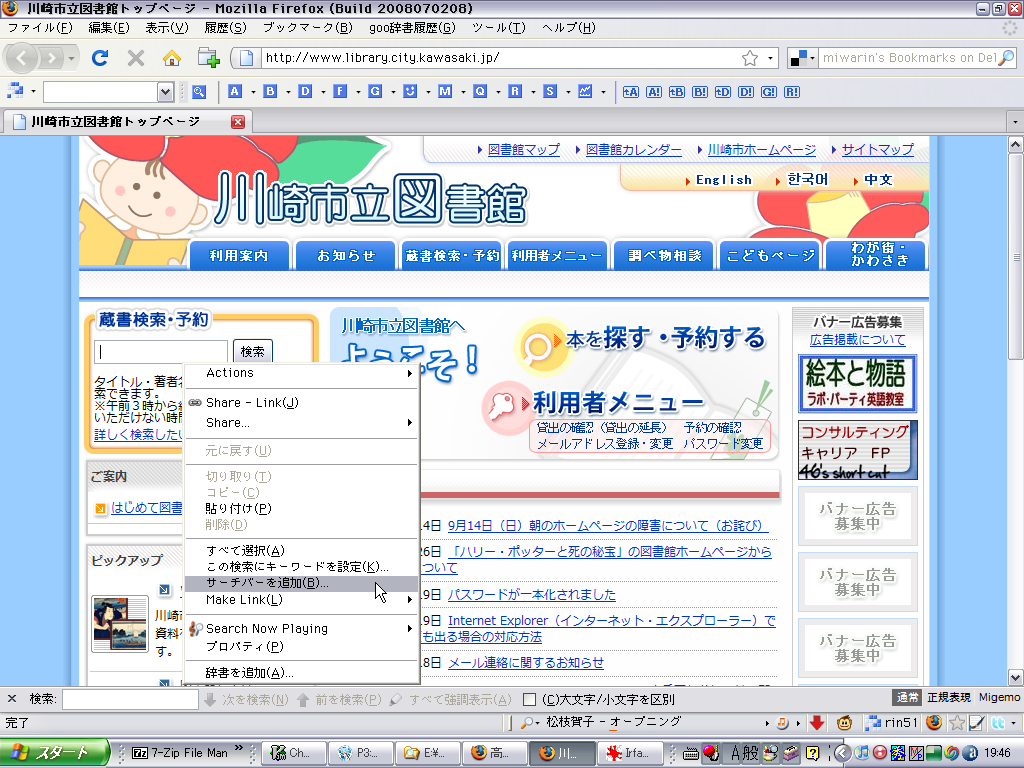Screen dimensions: 1024x768
Task: Toggle the bookmark star in the address bar
Action: point(750,58)
